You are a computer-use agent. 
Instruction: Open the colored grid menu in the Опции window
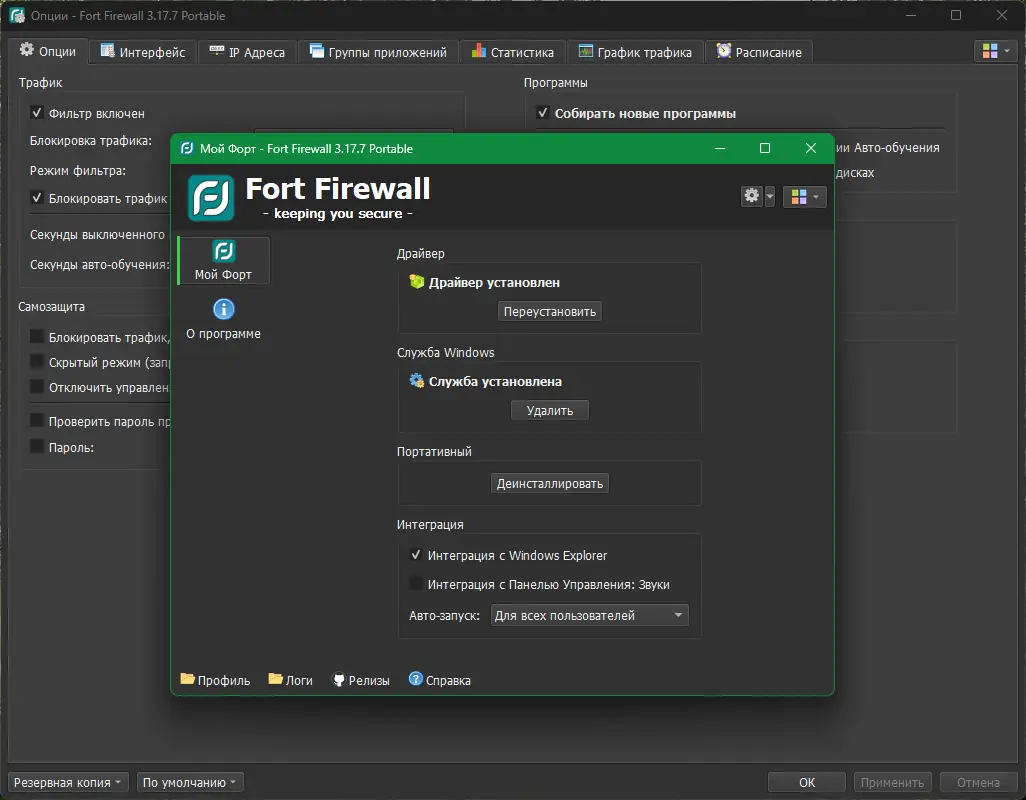996,51
